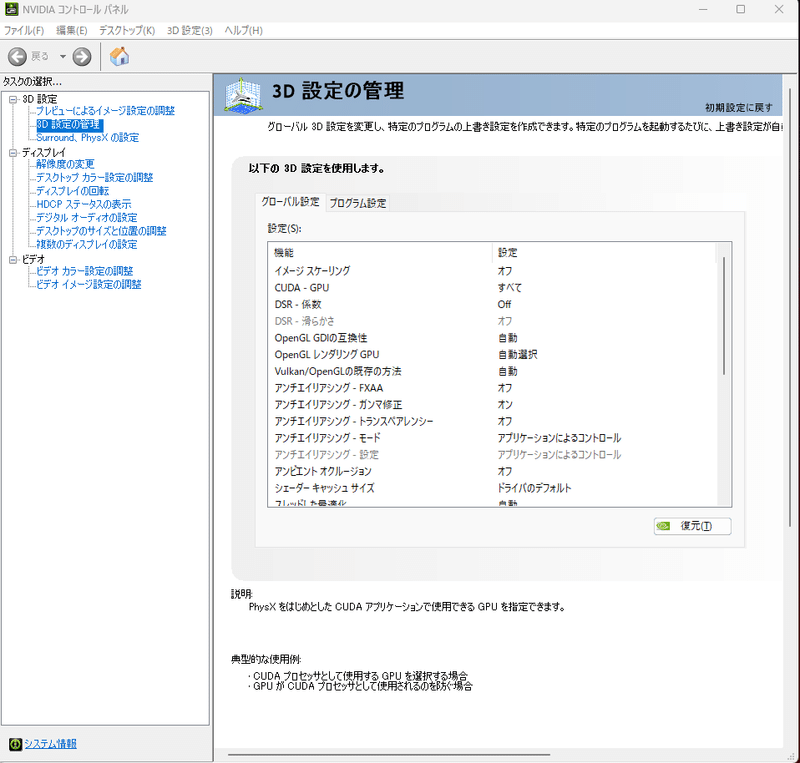
Task: Collapse the ディスプレイ tree node
Action: [13, 153]
